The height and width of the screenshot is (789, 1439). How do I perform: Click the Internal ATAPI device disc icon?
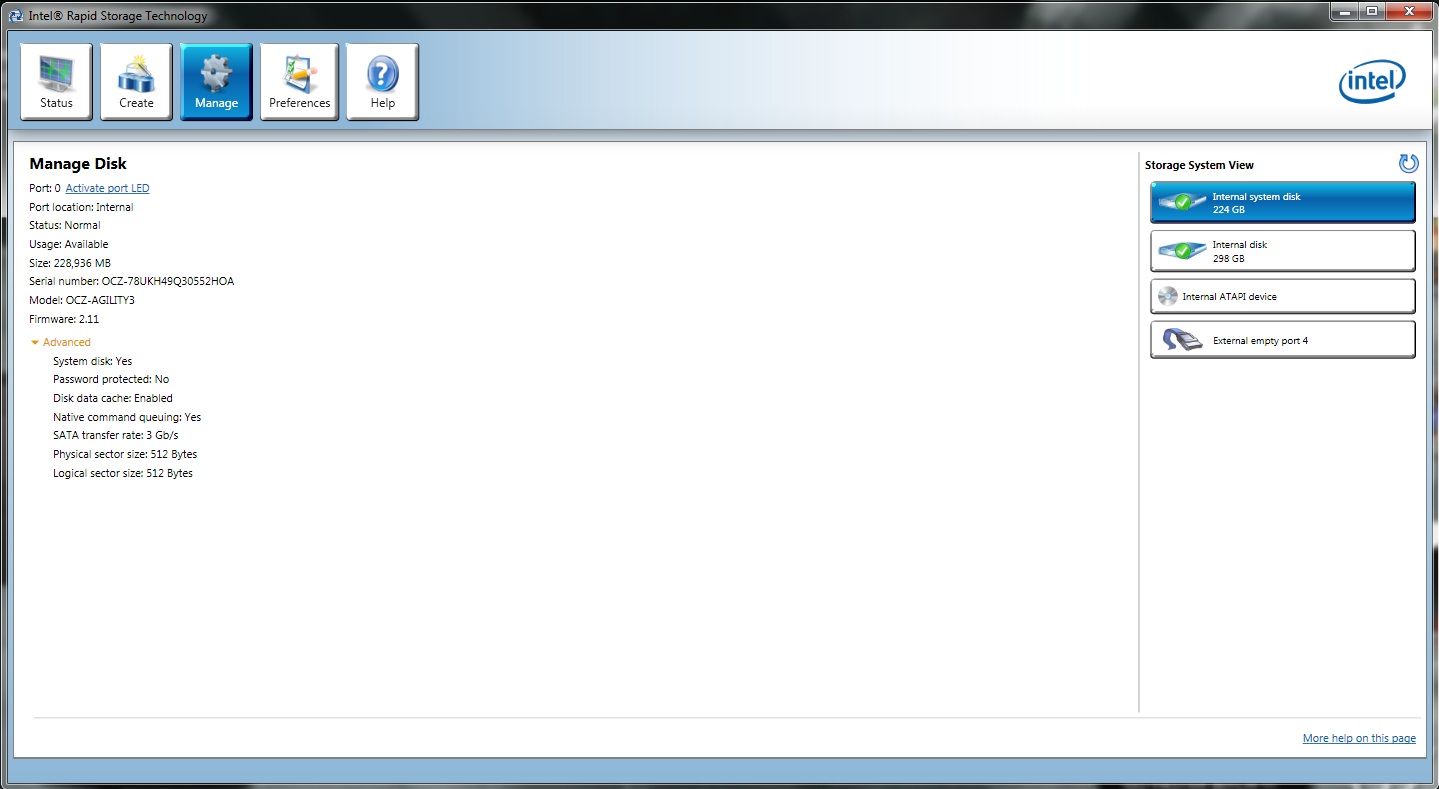point(1167,296)
